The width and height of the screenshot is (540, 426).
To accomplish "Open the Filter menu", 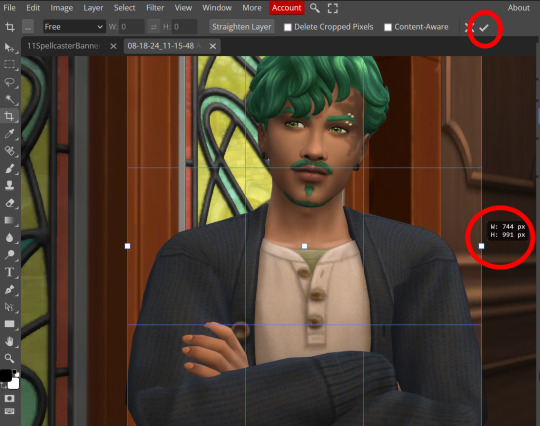I will [x=155, y=8].
